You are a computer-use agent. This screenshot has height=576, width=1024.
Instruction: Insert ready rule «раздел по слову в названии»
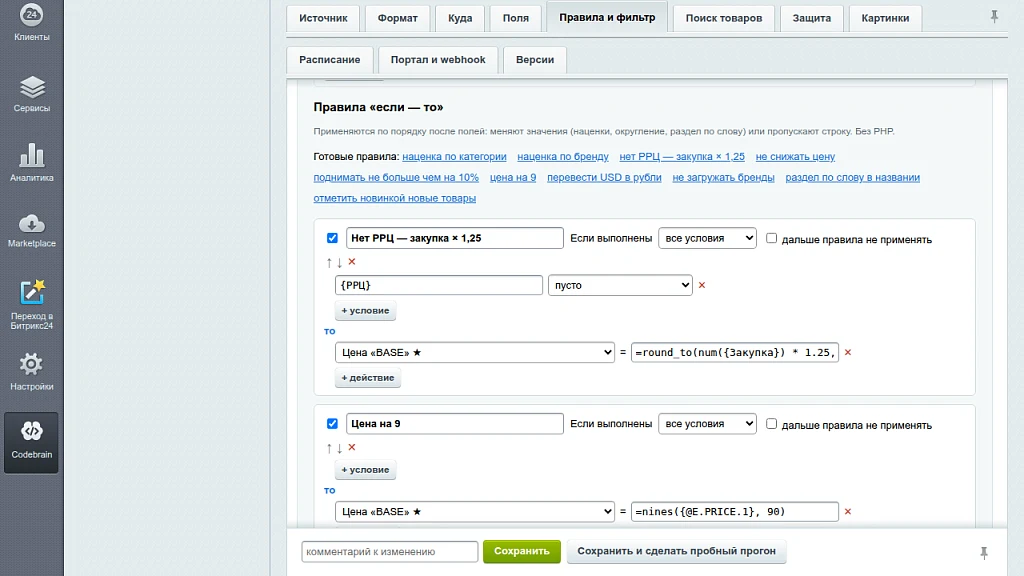pos(852,178)
